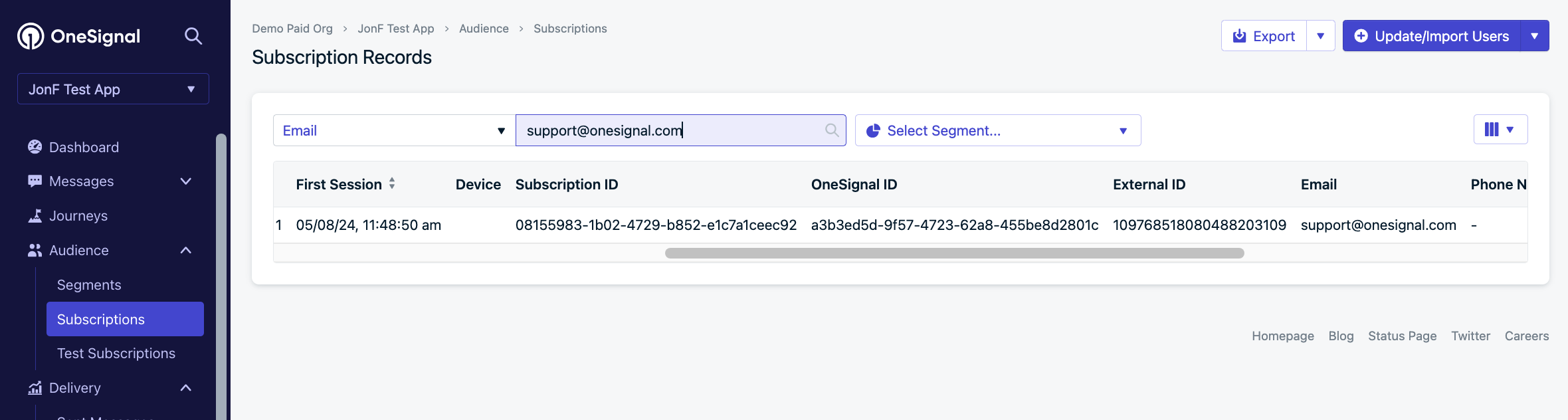This screenshot has height=420, width=1568.
Task: Click the Audience people icon
Action: point(35,251)
